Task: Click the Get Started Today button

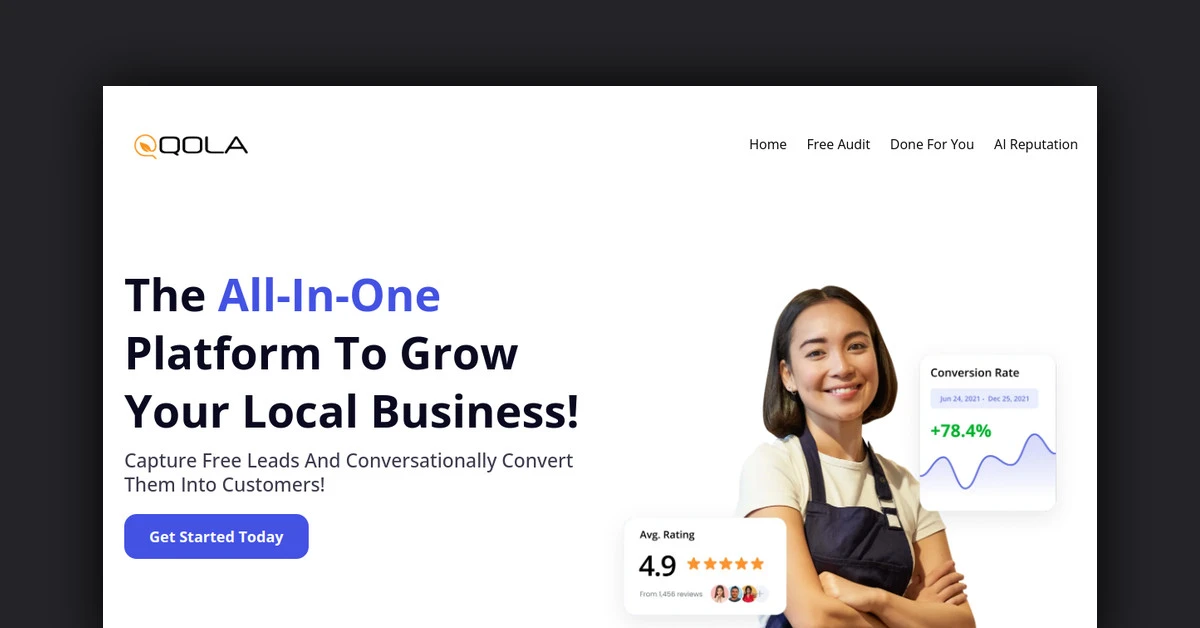Action: coord(216,537)
